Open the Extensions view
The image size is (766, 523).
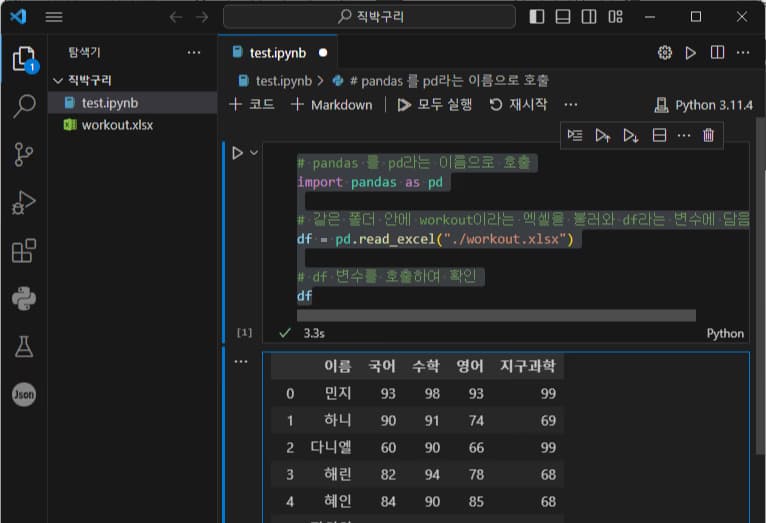click(x=24, y=251)
